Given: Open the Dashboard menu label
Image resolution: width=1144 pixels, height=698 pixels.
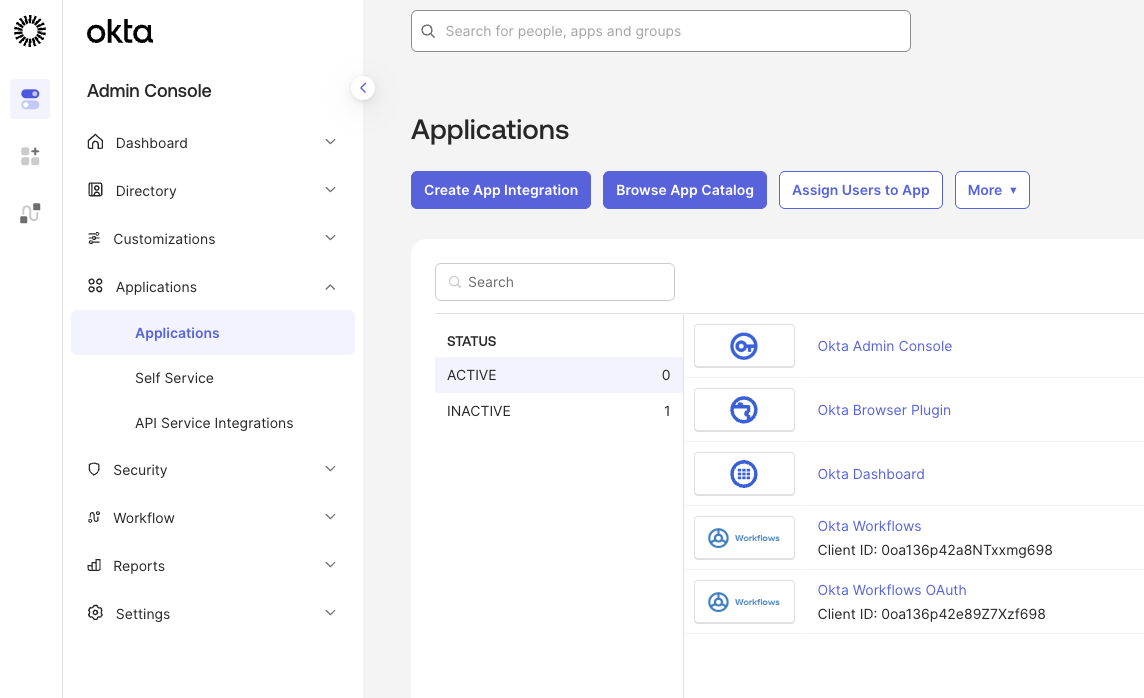Looking at the screenshot, I should (152, 143).
